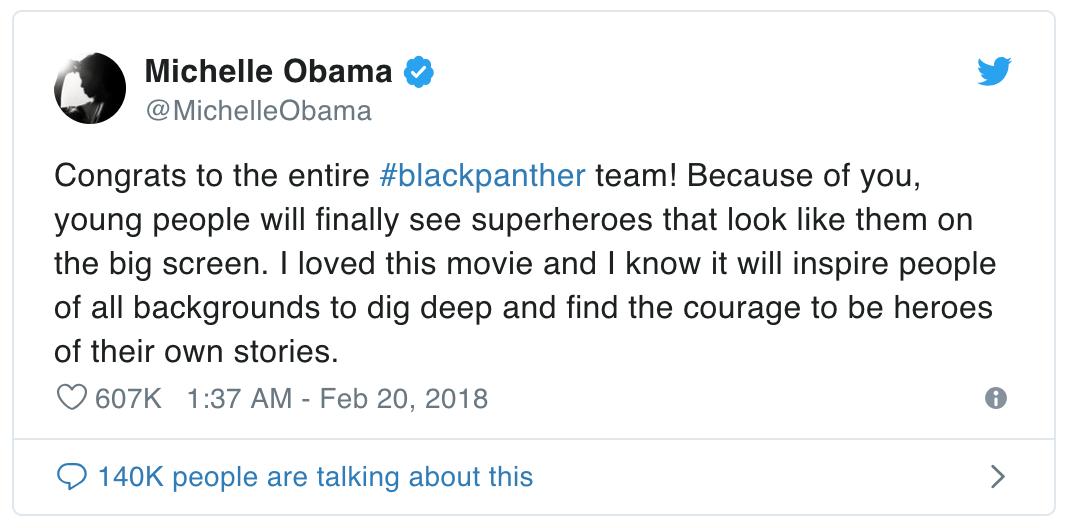The height and width of the screenshot is (528, 1068).
Task: Click the info circle icon
Action: pyautogui.click(x=995, y=399)
